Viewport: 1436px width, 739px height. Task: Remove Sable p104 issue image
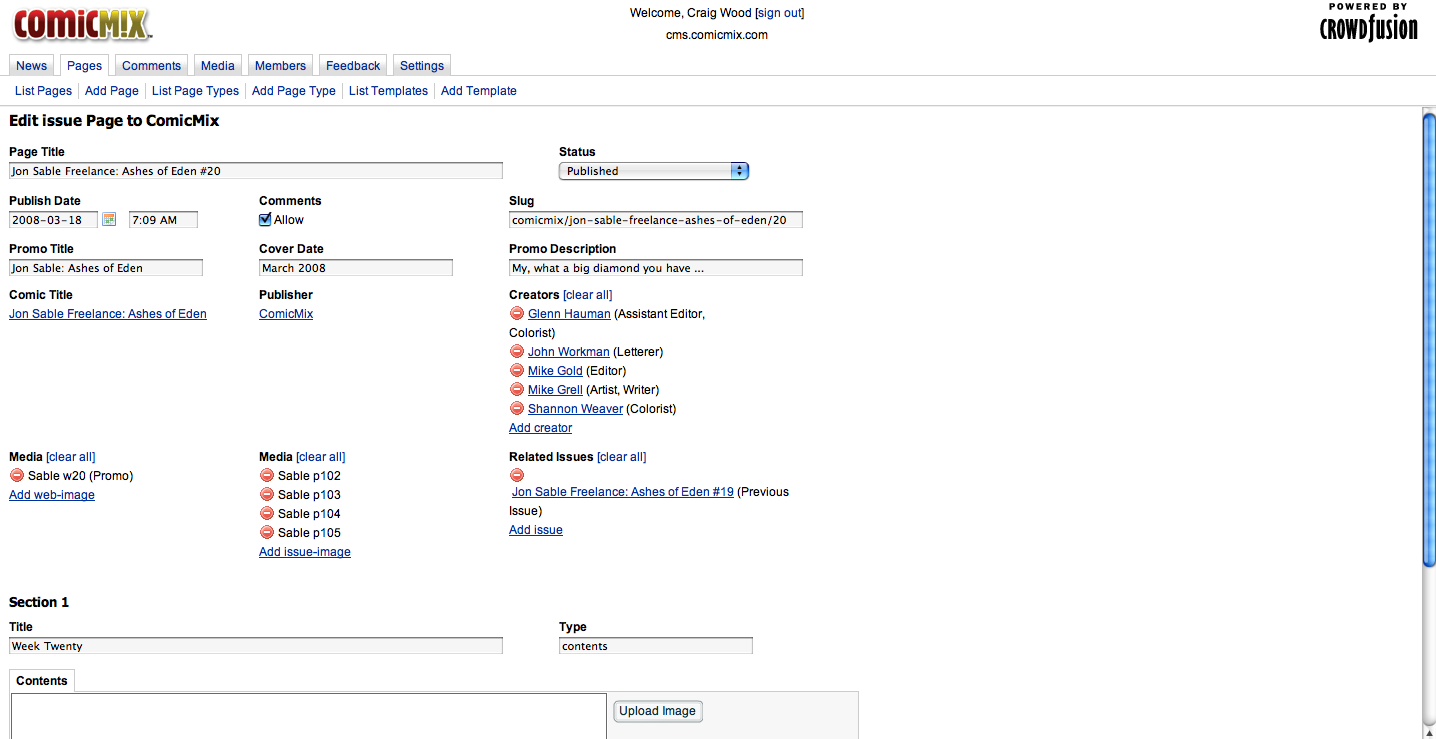point(267,514)
